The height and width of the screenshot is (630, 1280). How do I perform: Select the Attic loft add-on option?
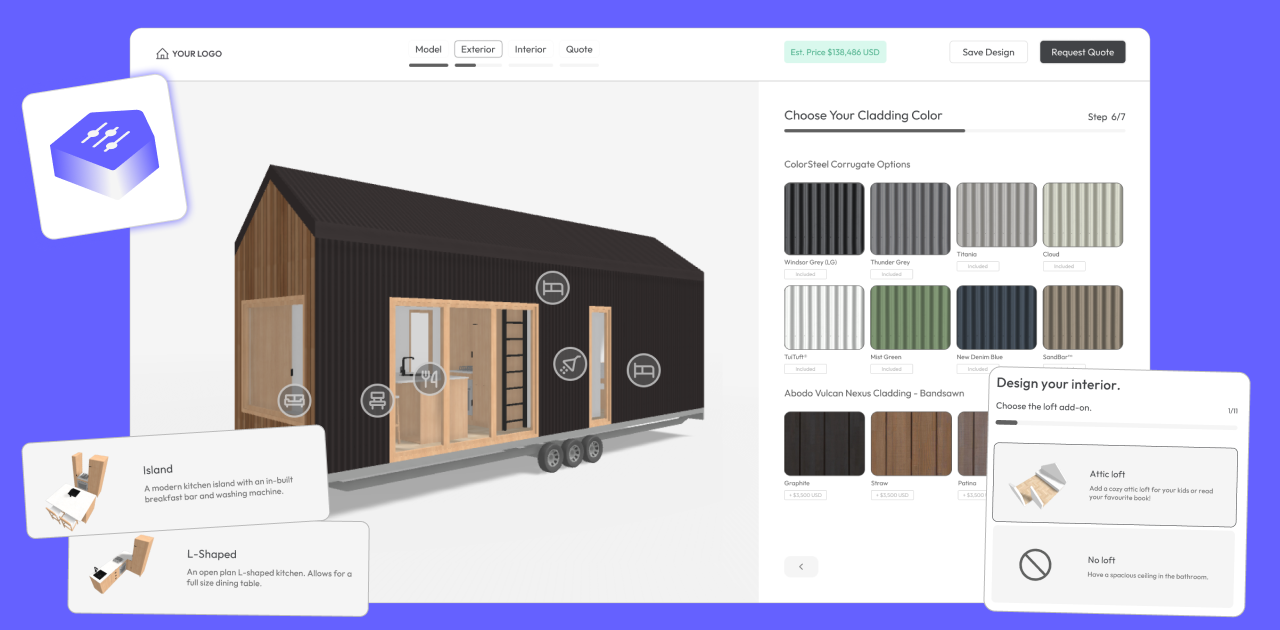pos(1115,484)
